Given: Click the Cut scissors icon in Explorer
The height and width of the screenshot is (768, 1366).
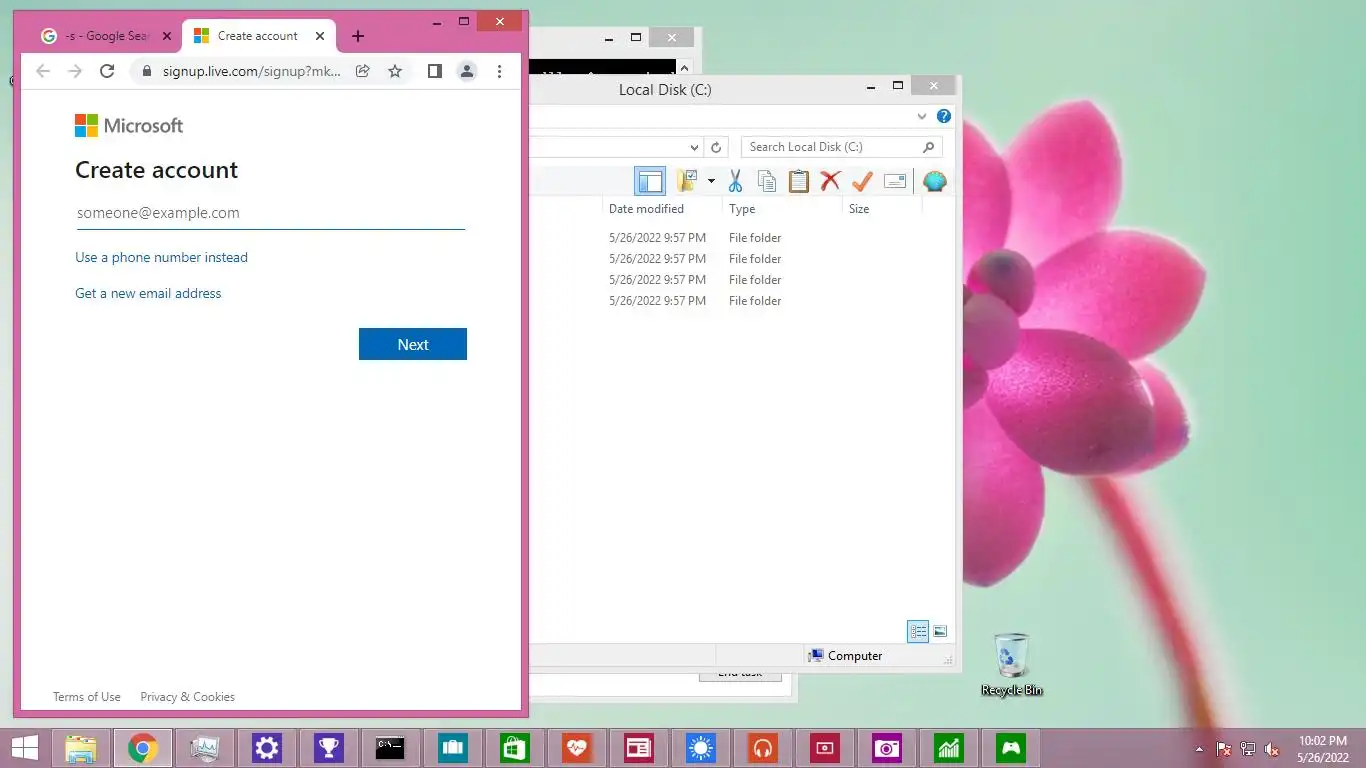Looking at the screenshot, I should (735, 181).
